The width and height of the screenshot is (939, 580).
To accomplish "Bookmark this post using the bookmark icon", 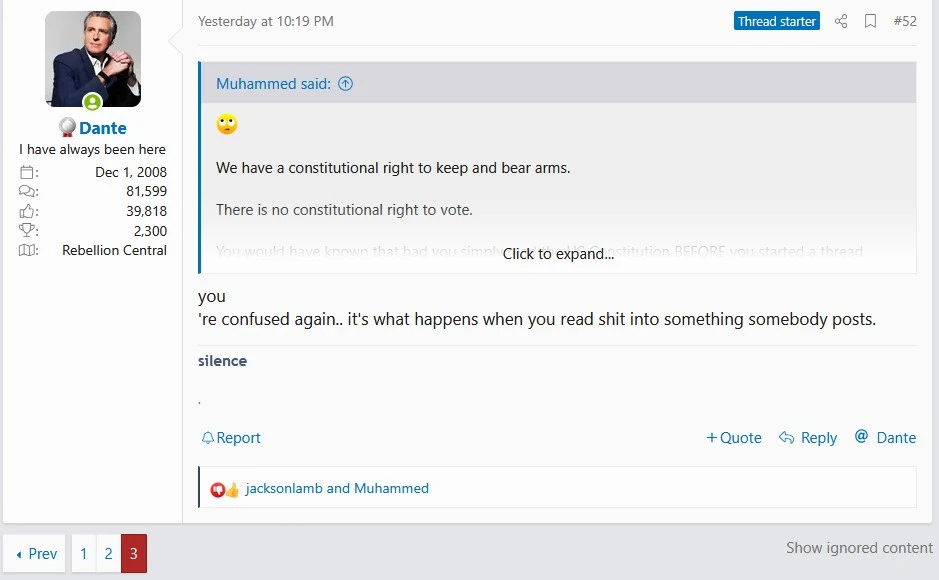I will (x=870, y=21).
